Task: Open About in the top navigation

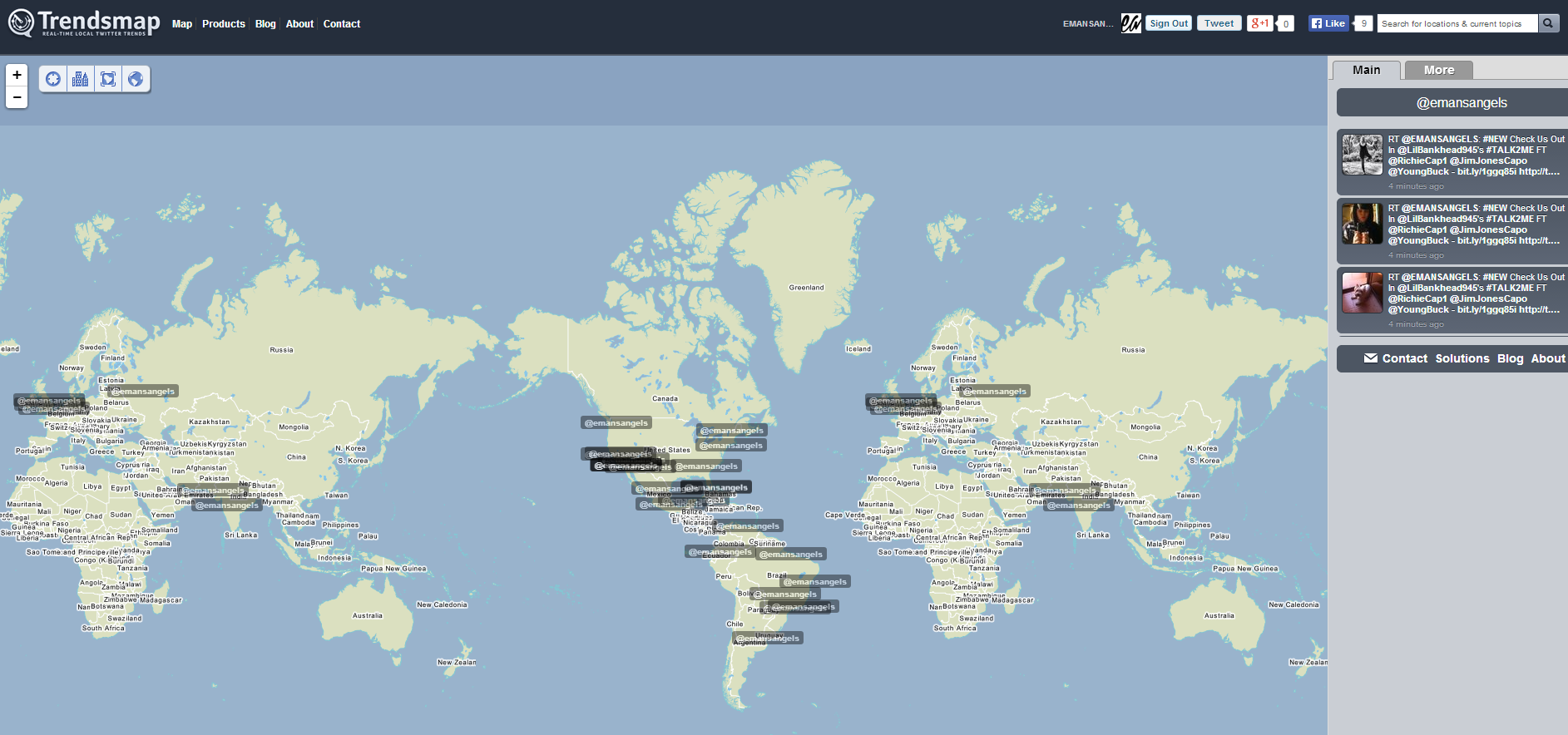Action: point(299,24)
